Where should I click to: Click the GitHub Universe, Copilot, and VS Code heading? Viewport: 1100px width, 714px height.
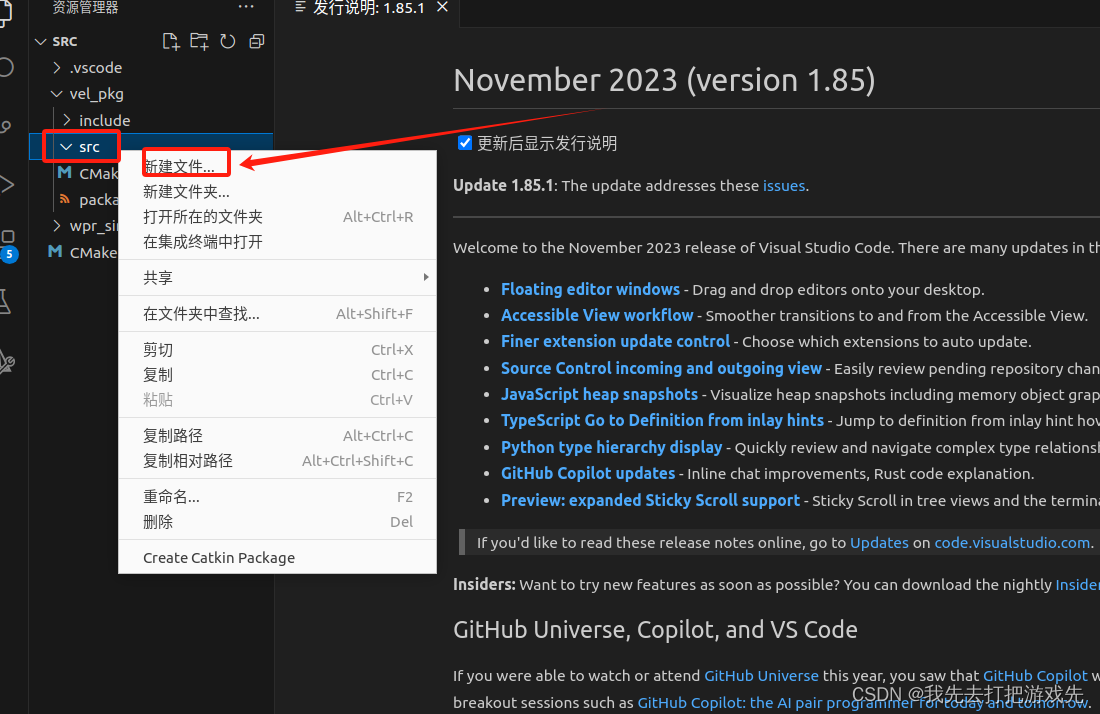(655, 629)
